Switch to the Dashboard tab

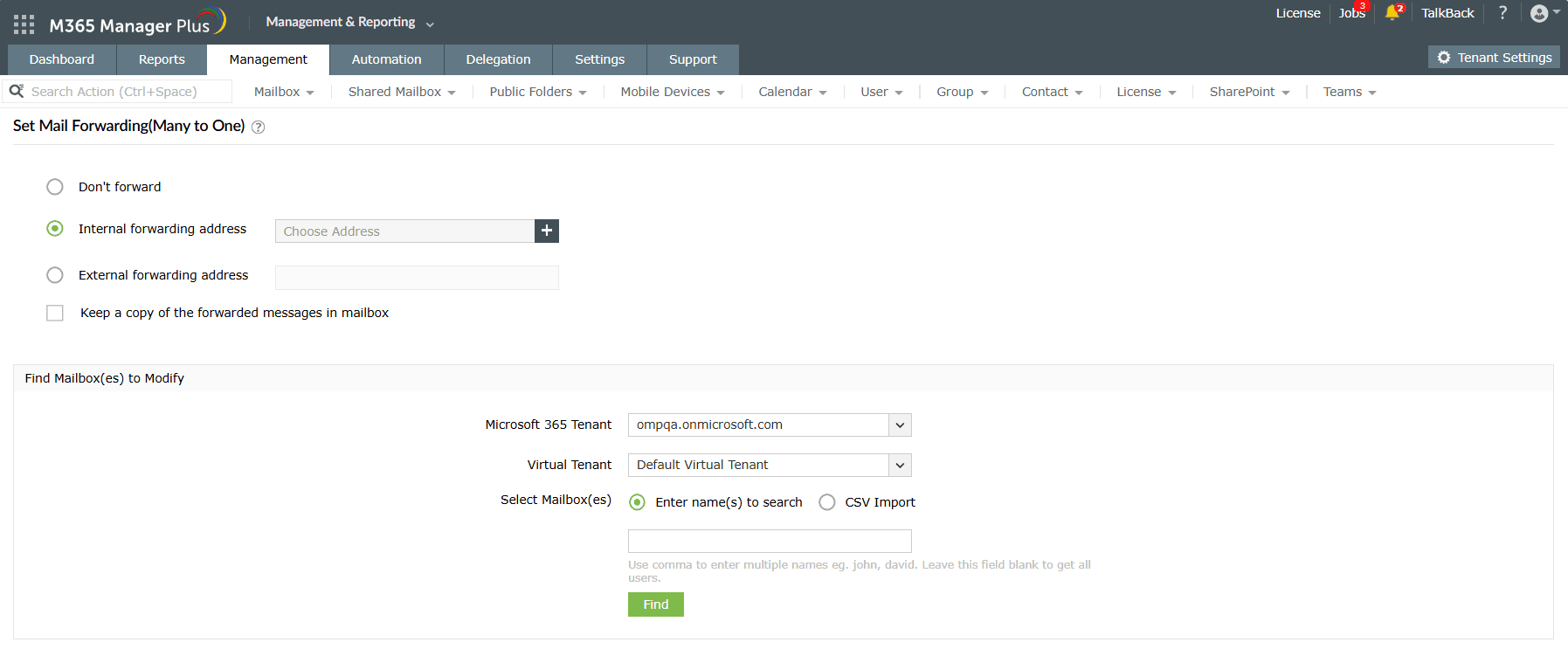[62, 59]
